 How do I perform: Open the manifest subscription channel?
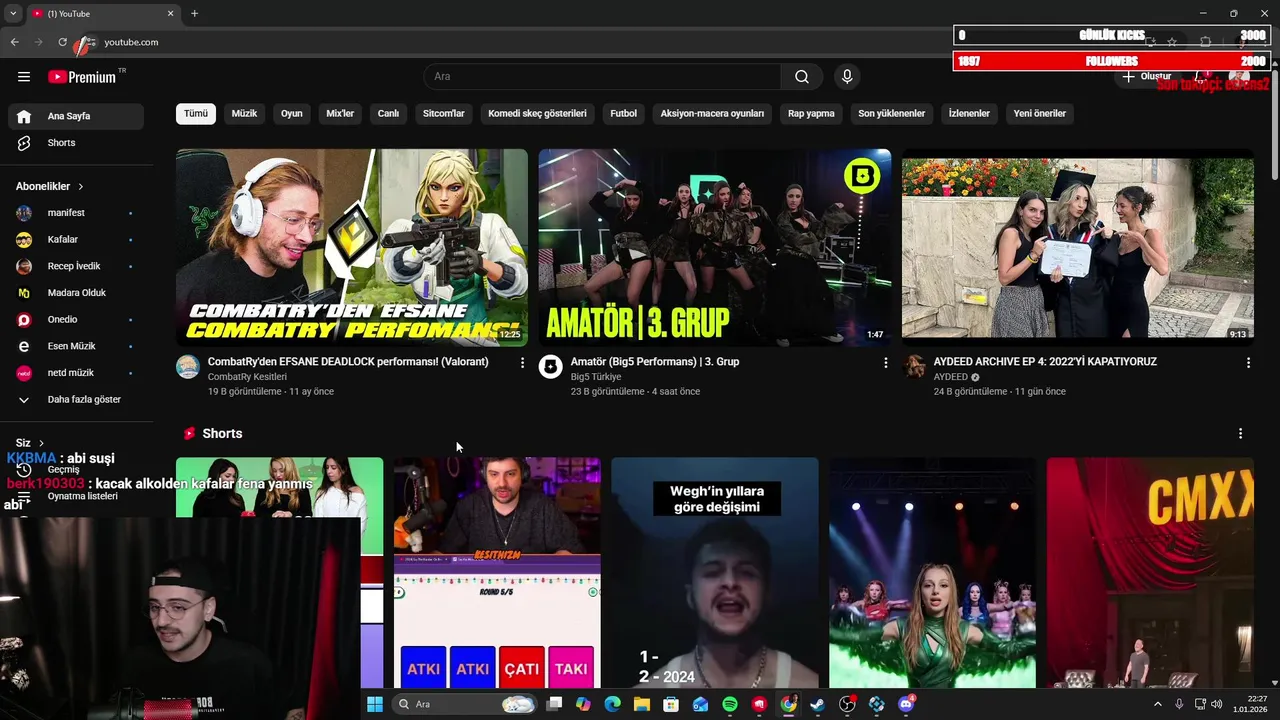[76, 213]
